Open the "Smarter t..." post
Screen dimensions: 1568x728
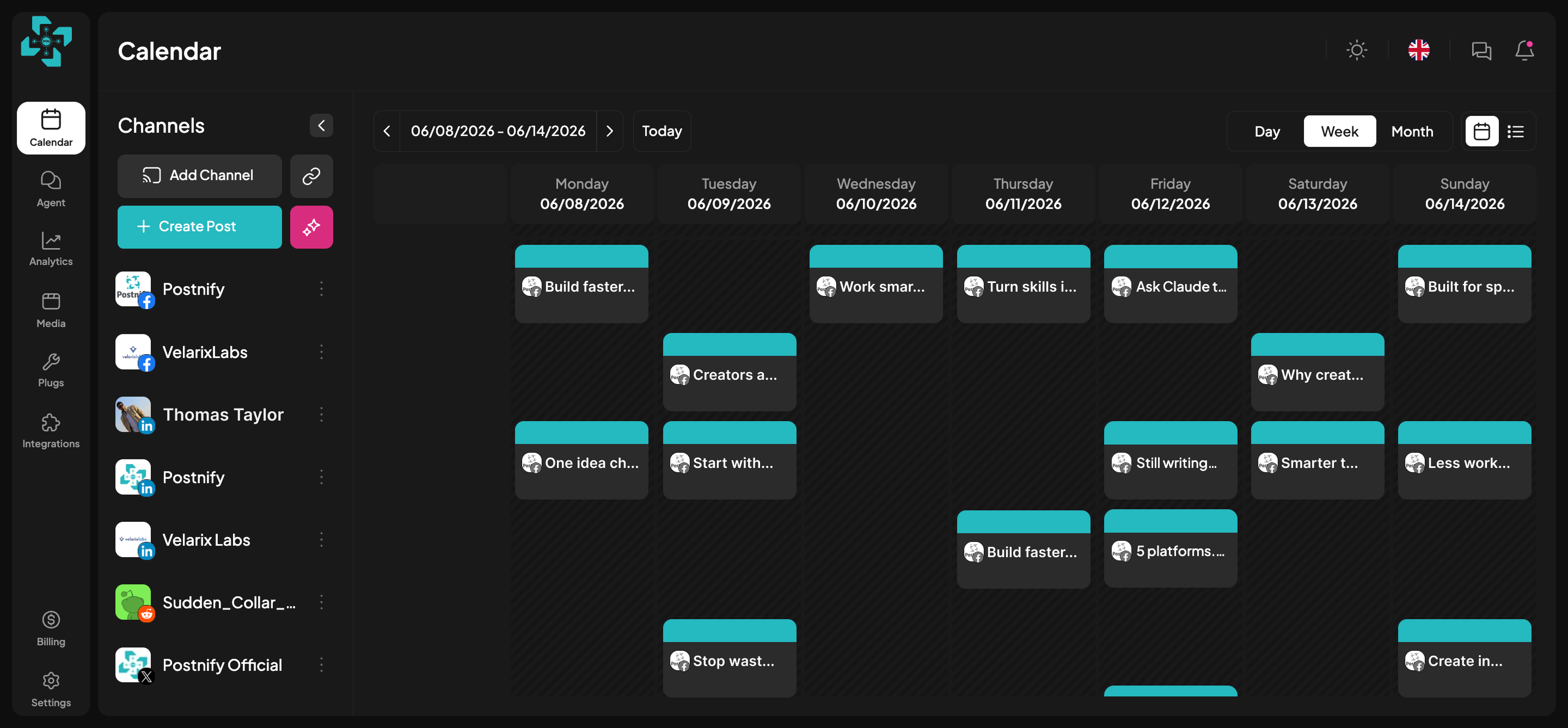[1317, 460]
